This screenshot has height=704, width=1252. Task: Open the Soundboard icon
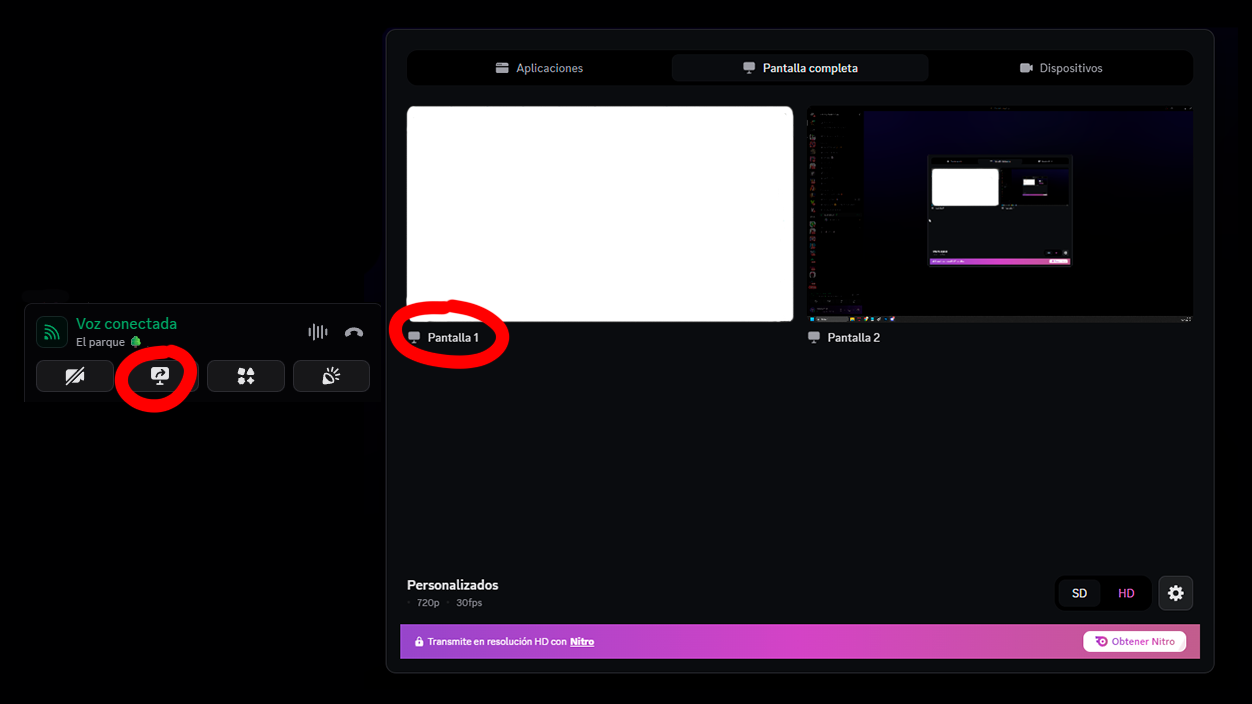pos(331,376)
